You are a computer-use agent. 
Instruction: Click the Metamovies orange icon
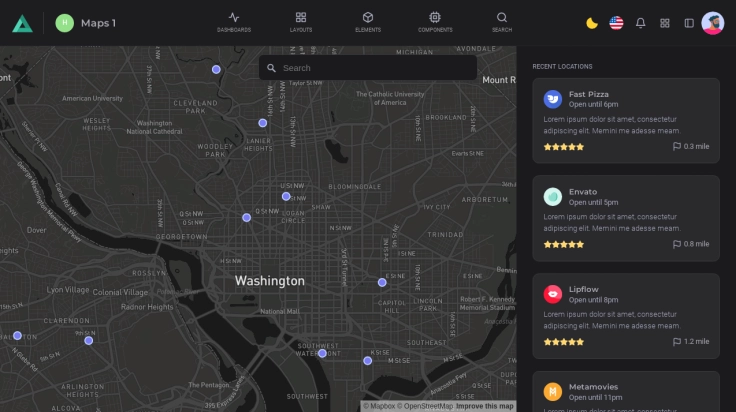pyautogui.click(x=553, y=391)
